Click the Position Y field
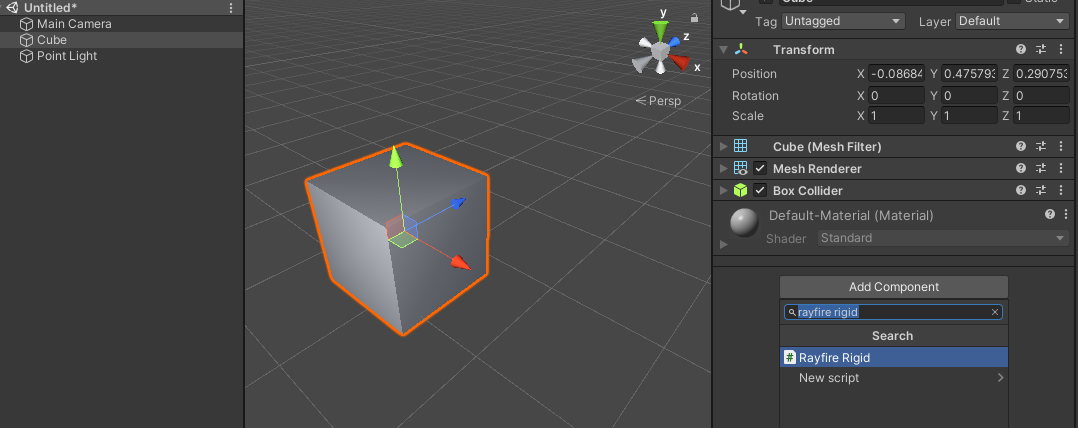This screenshot has width=1078, height=428. tap(969, 74)
